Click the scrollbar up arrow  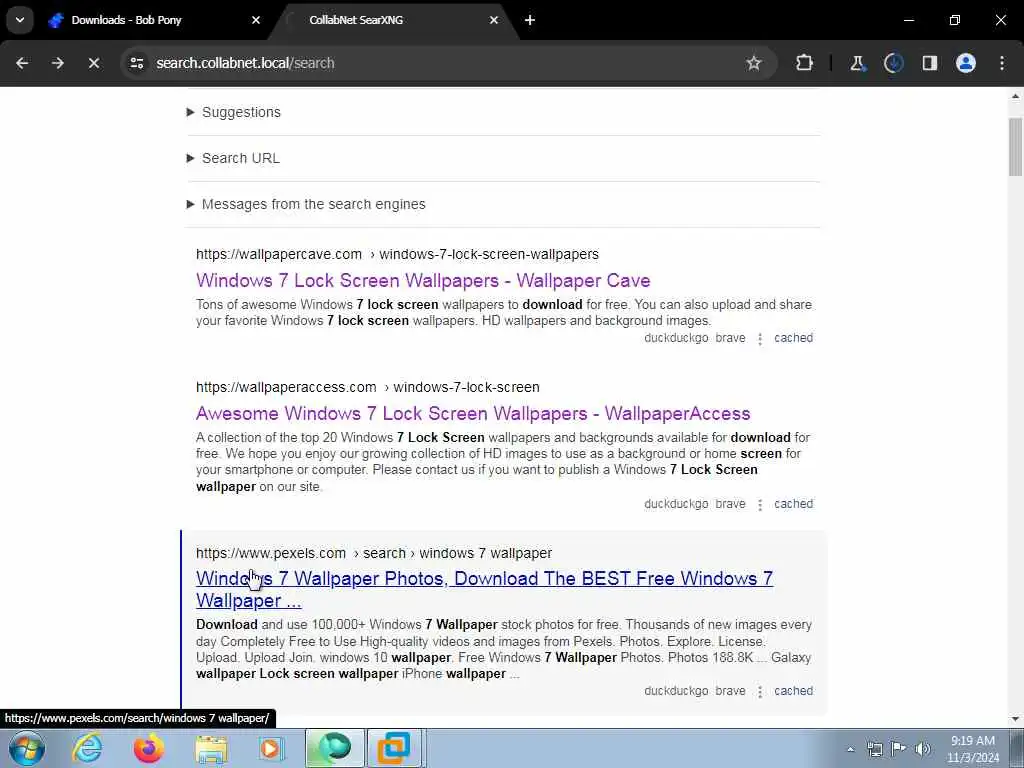click(1015, 96)
